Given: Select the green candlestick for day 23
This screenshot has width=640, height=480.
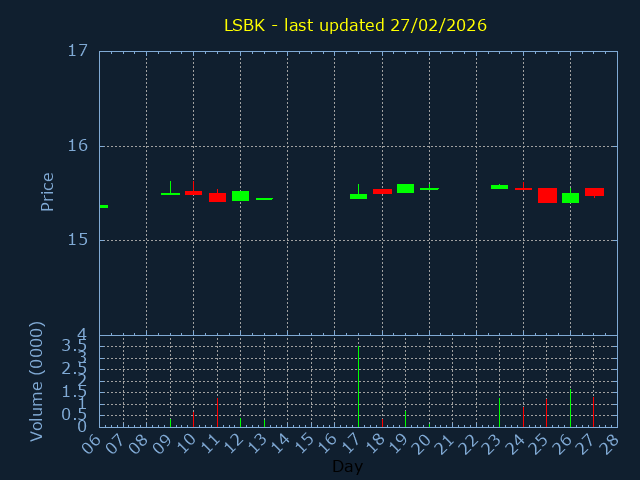Looking at the screenshot, I should 500,187.
